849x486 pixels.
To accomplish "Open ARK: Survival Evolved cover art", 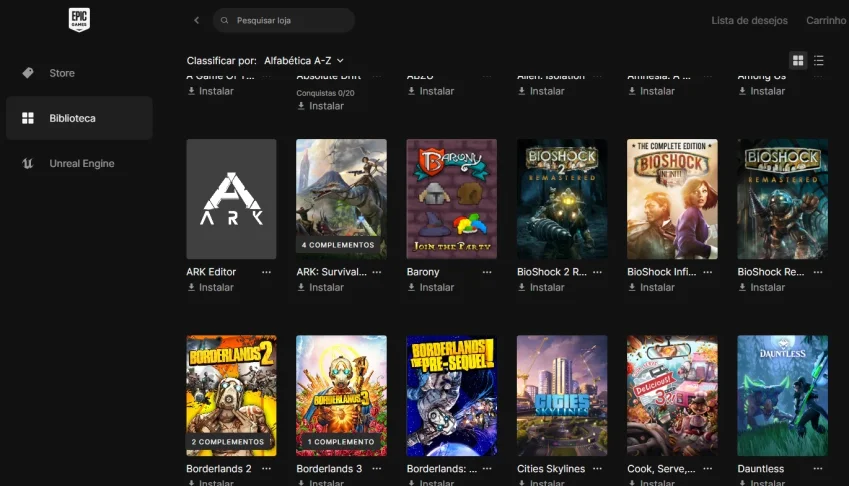I will click(x=342, y=199).
